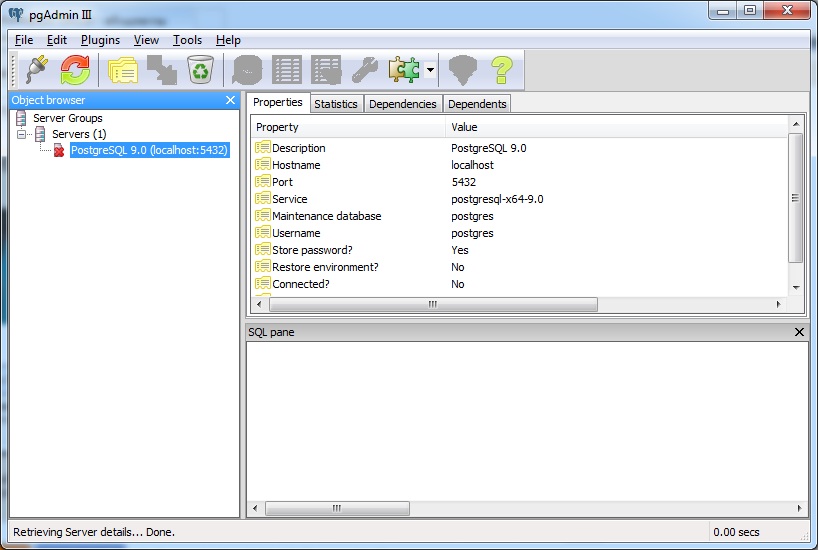819x550 pixels.
Task: Select the Port value 5432
Action: click(464, 182)
